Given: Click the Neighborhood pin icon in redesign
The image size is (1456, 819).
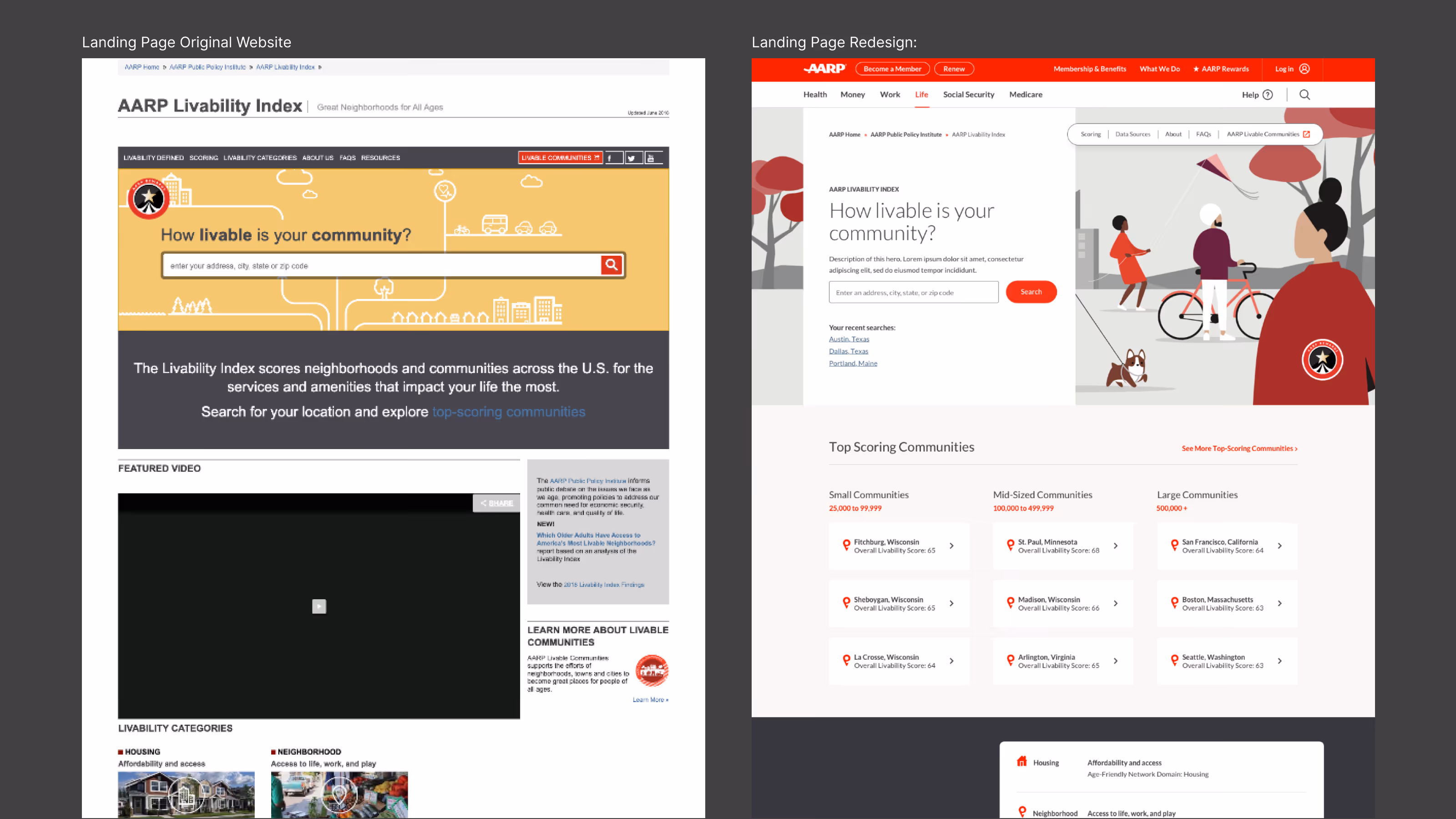Looking at the screenshot, I should click(x=1022, y=812).
